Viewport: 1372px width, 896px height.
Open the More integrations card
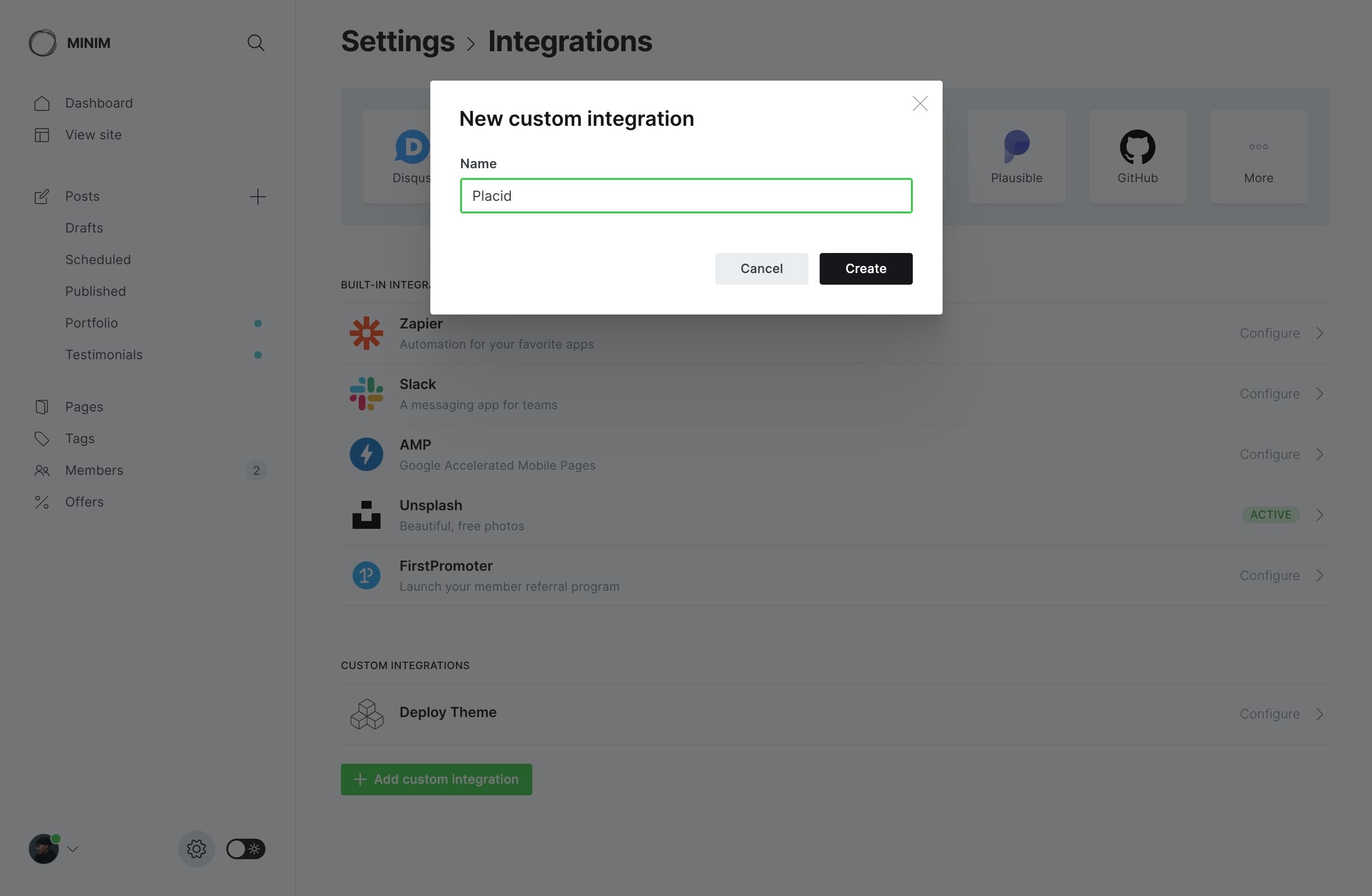[x=1258, y=156]
